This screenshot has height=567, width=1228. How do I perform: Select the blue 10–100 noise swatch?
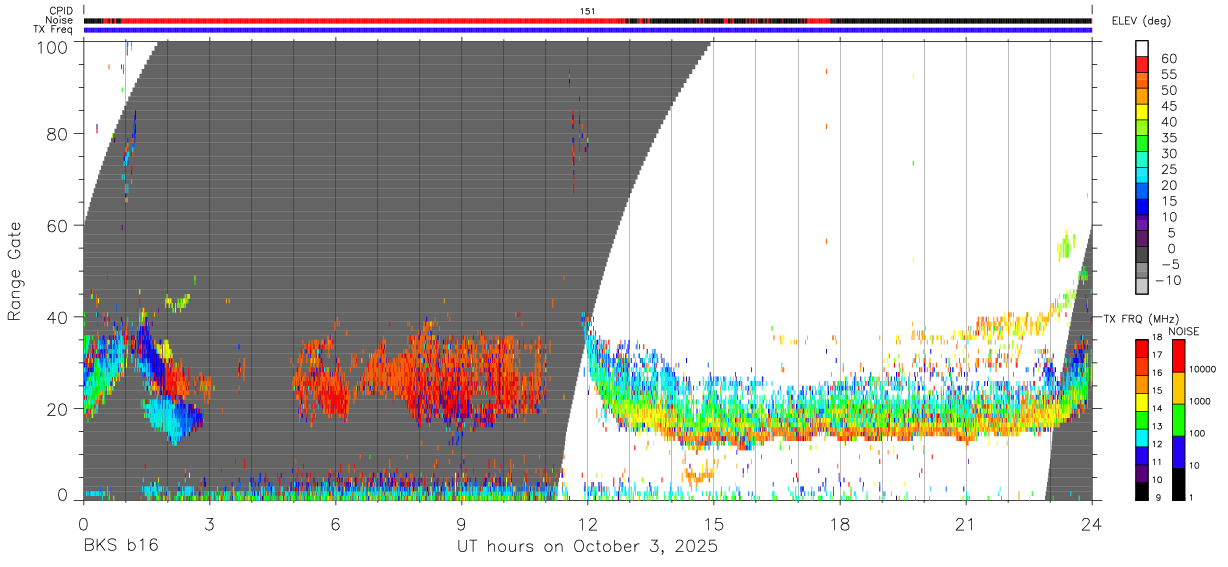(1177, 451)
